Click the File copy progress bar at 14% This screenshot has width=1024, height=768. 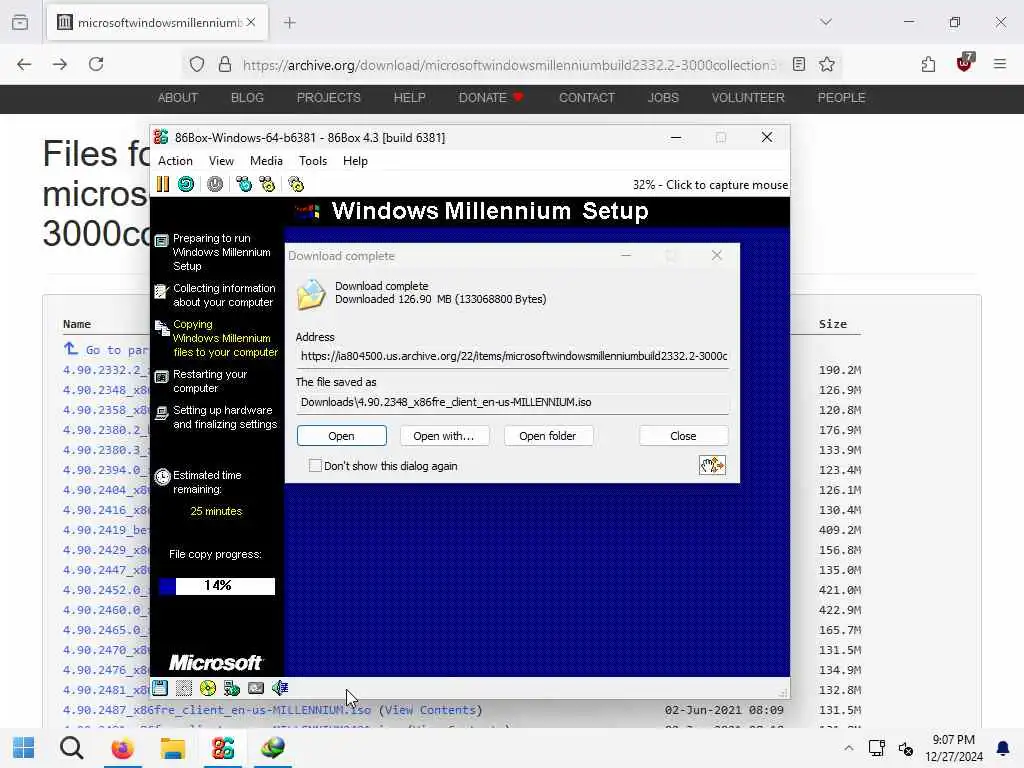(217, 586)
